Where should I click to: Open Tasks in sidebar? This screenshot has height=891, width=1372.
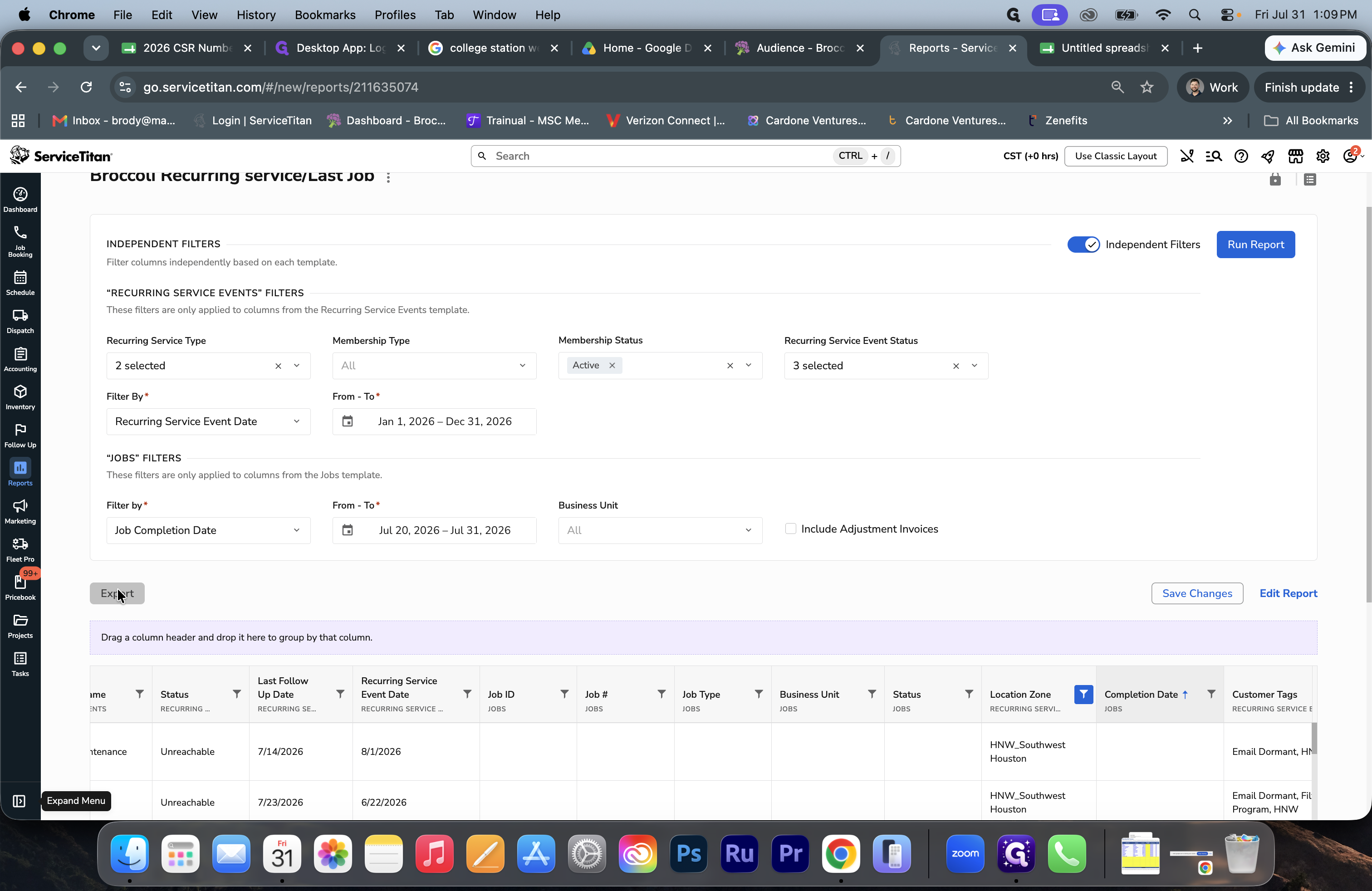coord(20,663)
